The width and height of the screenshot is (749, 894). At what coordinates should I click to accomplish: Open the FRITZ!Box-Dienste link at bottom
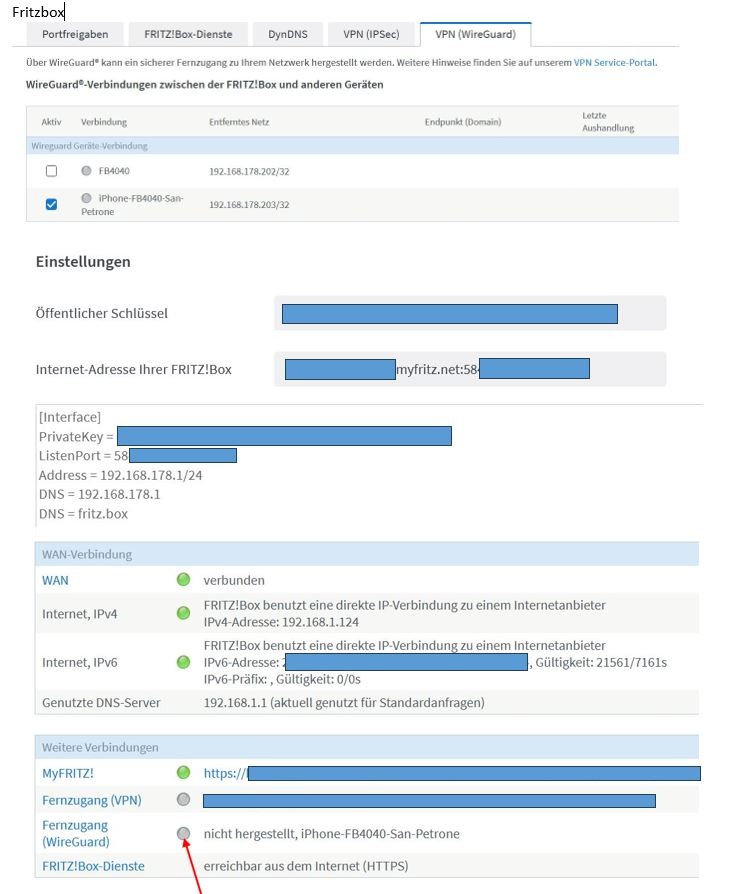tap(93, 866)
